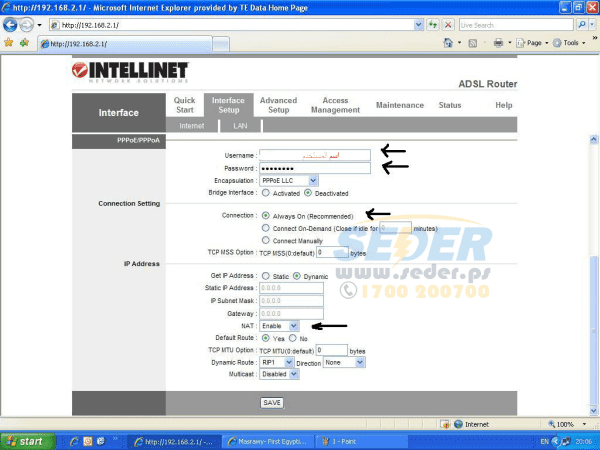Open the Encapsulation PPPoE LLC dropdown

point(289,181)
